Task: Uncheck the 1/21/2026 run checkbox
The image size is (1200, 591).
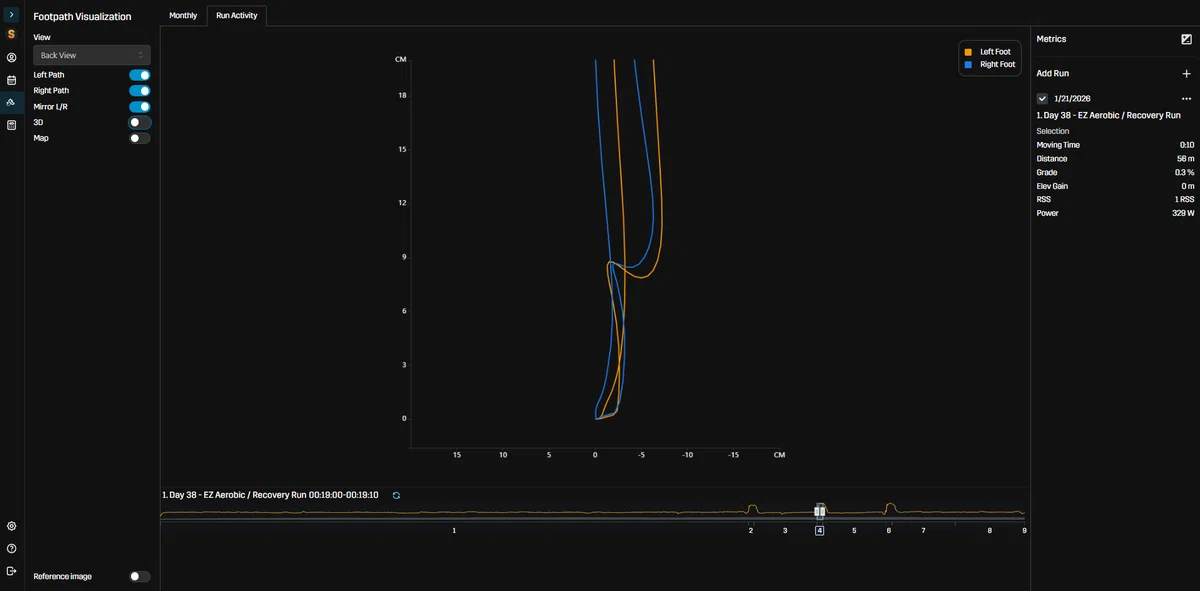Action: [x=1042, y=99]
